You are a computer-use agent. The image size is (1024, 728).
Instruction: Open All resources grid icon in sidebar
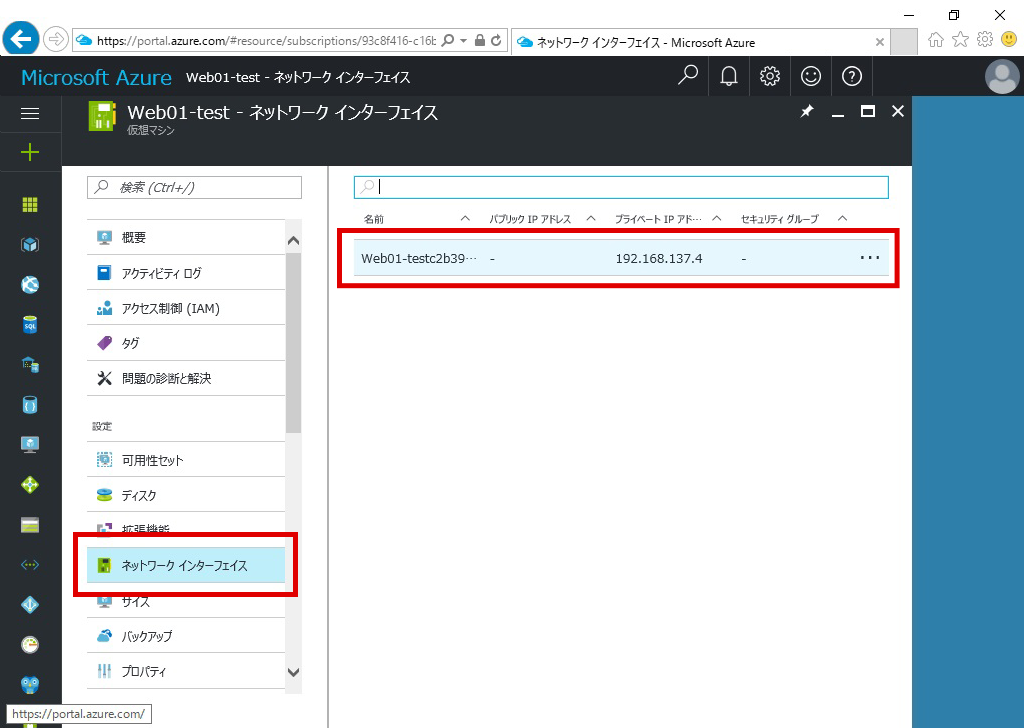30,205
